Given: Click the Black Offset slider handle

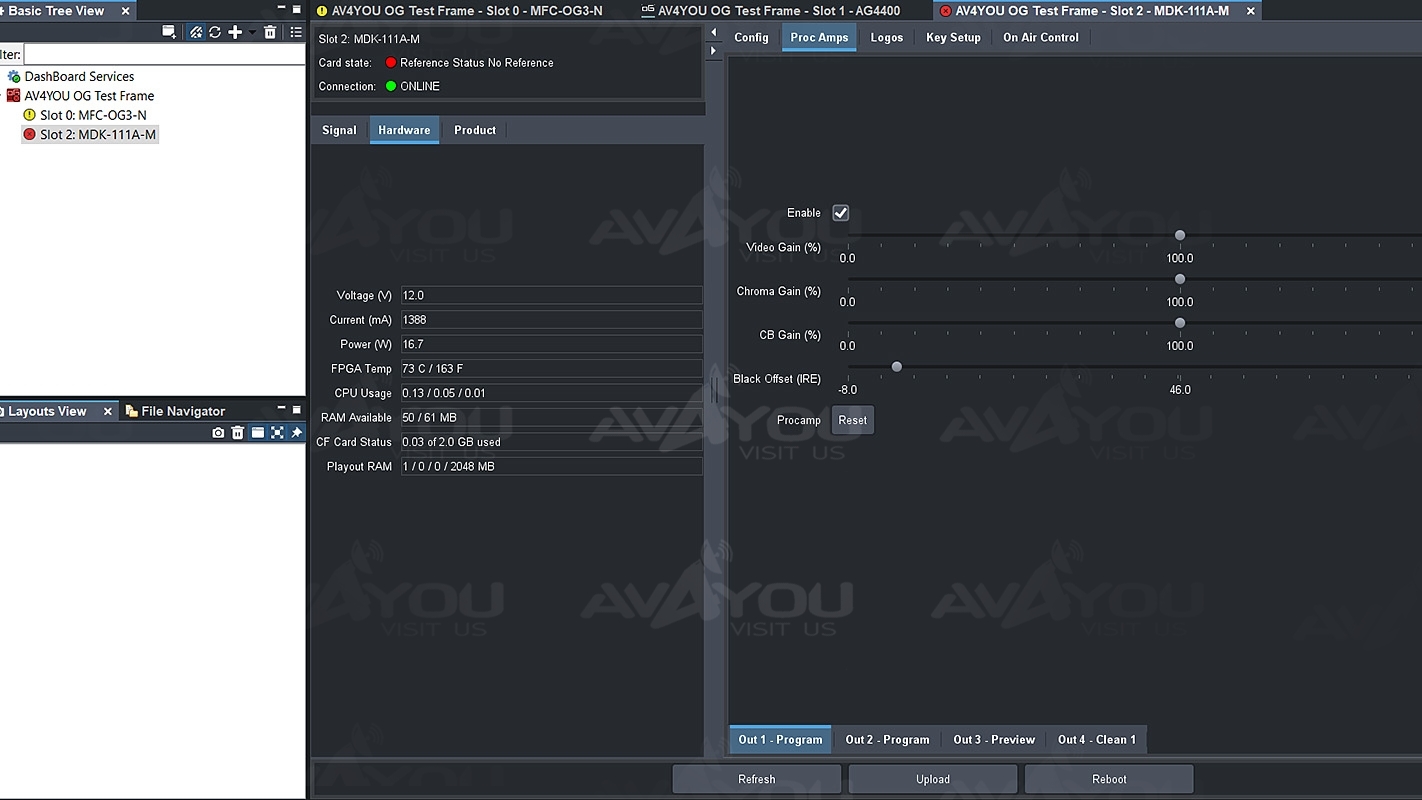Looking at the screenshot, I should point(897,367).
